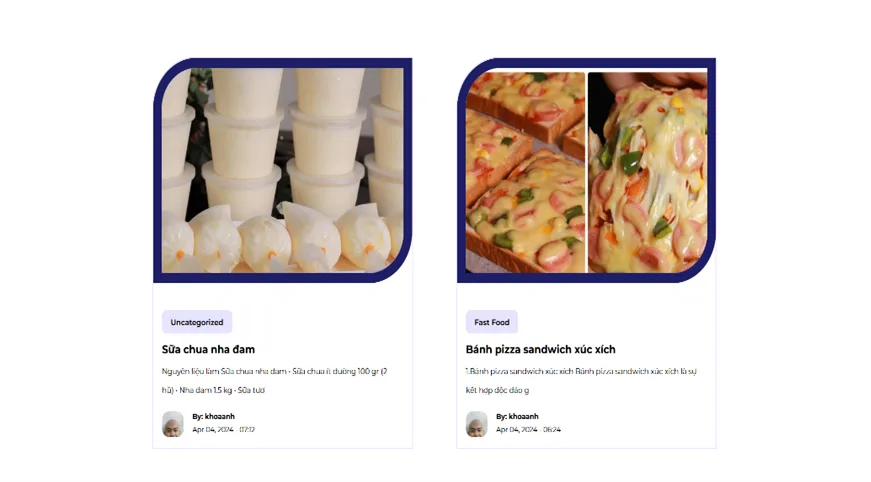Image resolution: width=871 pixels, height=482 pixels.
Task: Click author avatar on Bánh pizza sandwich card
Action: [477, 424]
